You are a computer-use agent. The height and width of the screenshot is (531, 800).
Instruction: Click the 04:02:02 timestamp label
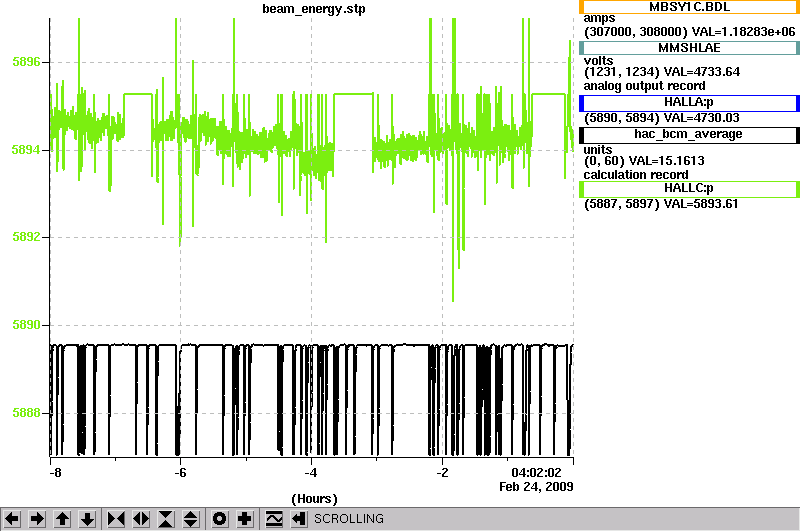pos(536,473)
